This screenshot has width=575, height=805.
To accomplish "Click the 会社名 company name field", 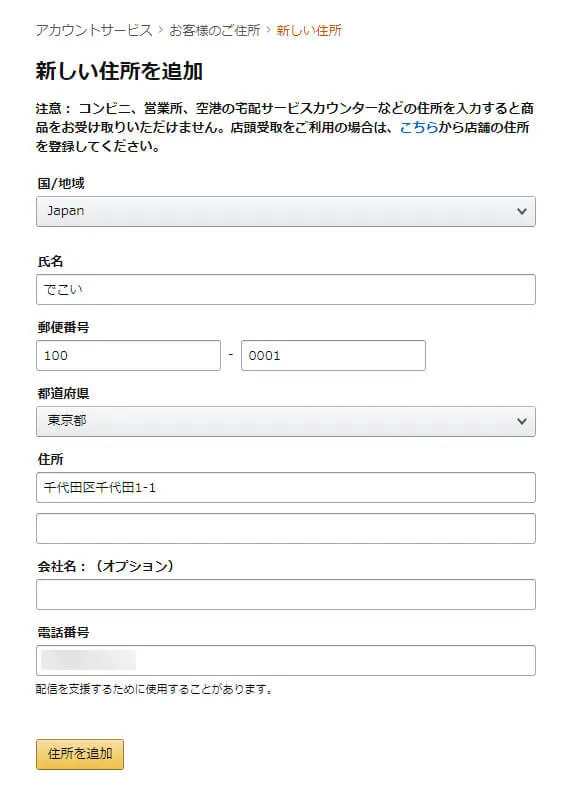I will coord(286,595).
